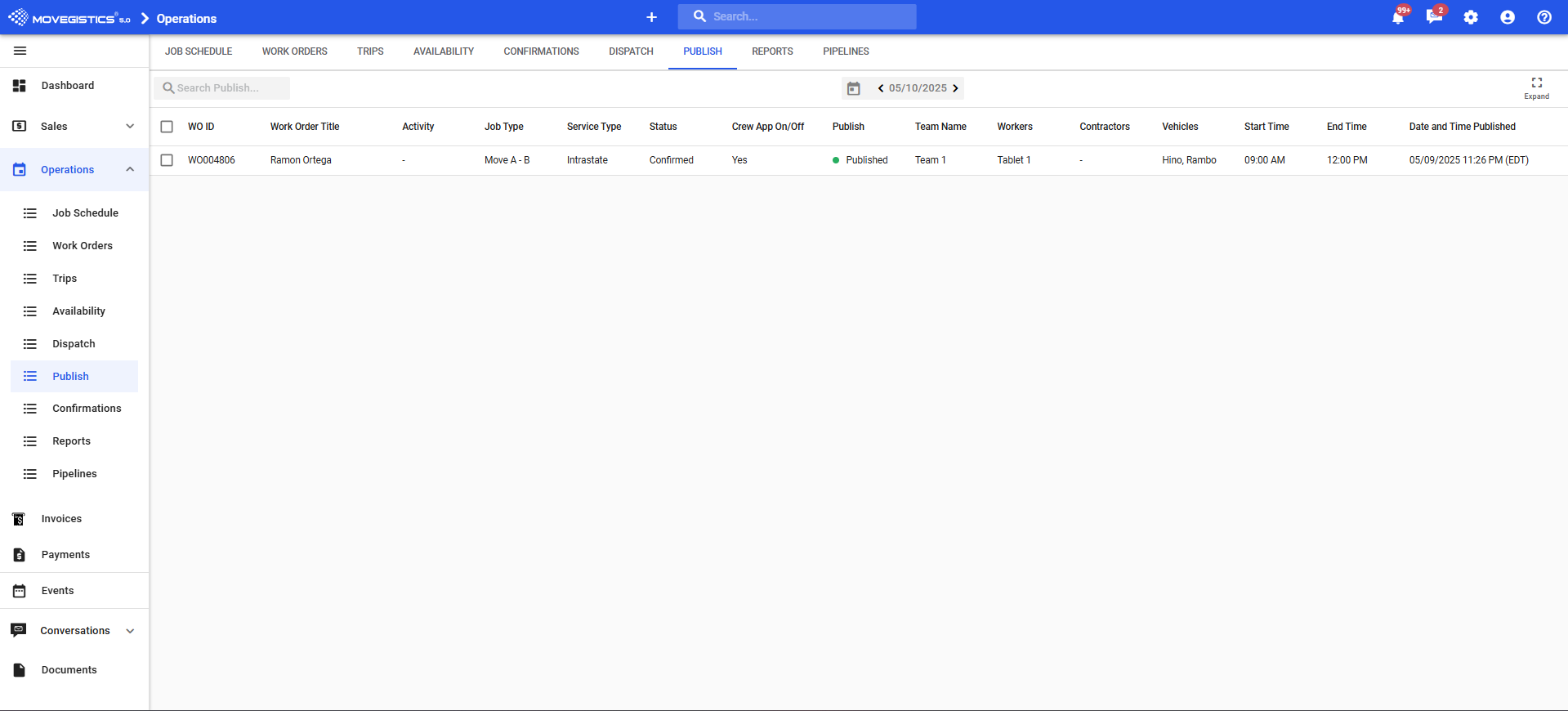Open the settings gear icon
This screenshot has height=711, width=1568.
(x=1471, y=17)
